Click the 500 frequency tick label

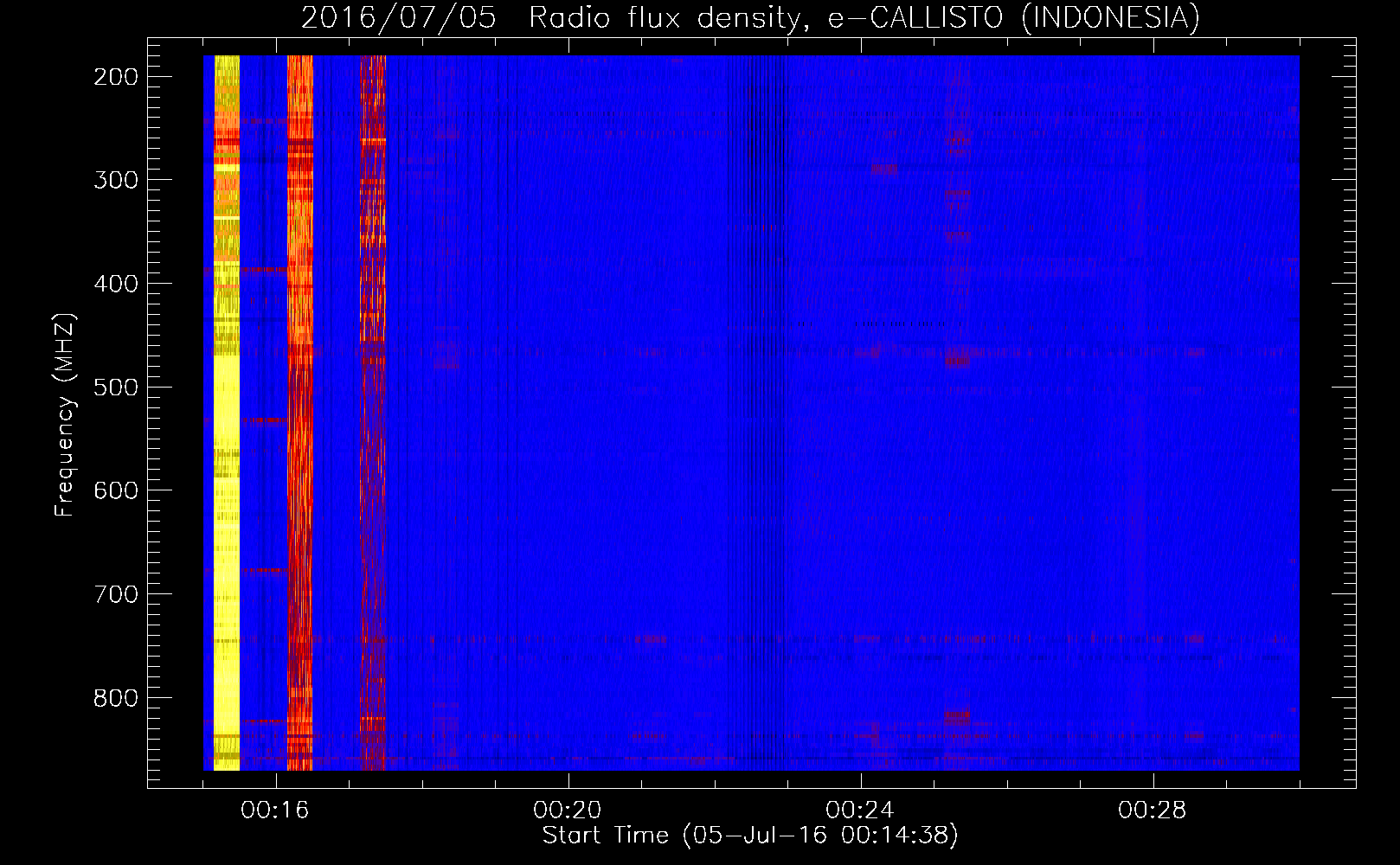(x=116, y=387)
